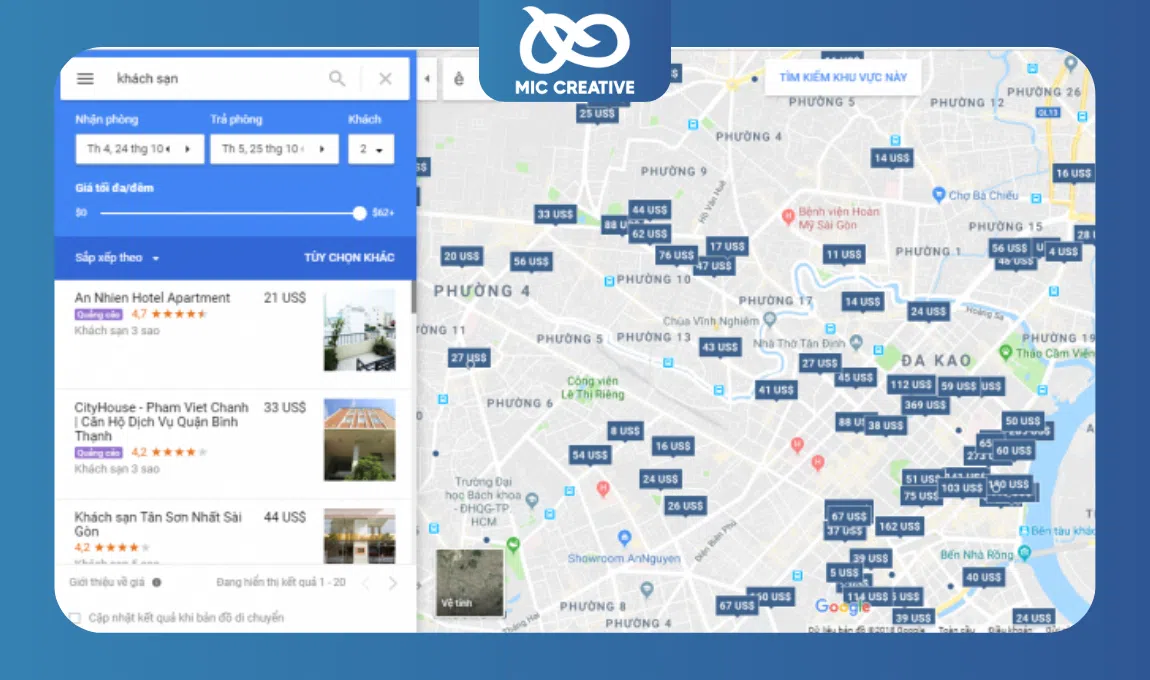Expand the Sắp xếp theo sort dropdown

pyautogui.click(x=117, y=257)
